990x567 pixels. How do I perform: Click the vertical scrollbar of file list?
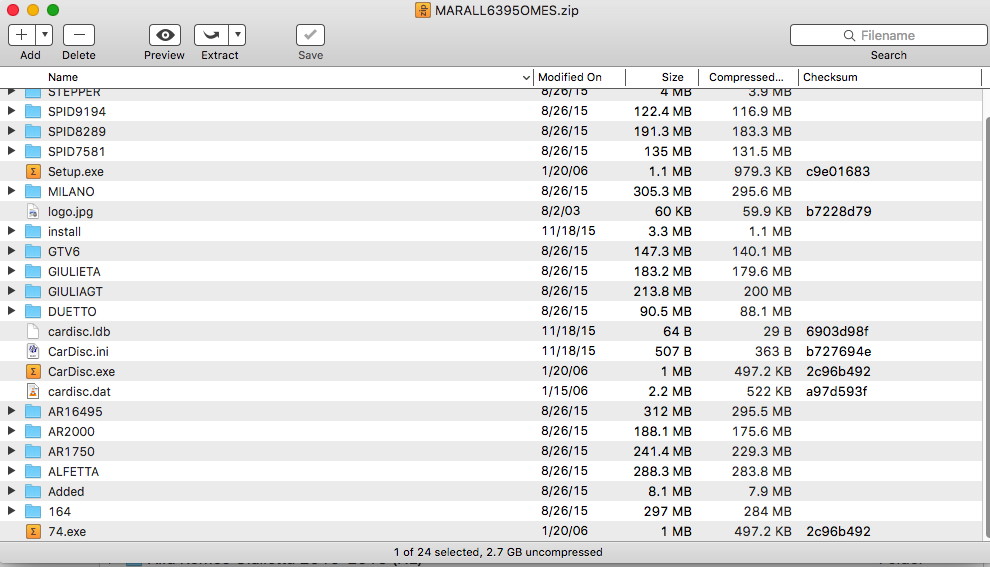986,326
